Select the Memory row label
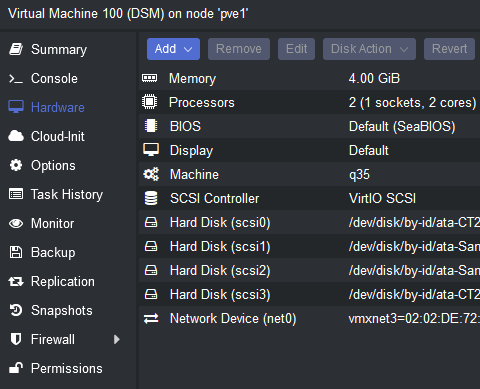The width and height of the screenshot is (480, 389). [x=193, y=79]
